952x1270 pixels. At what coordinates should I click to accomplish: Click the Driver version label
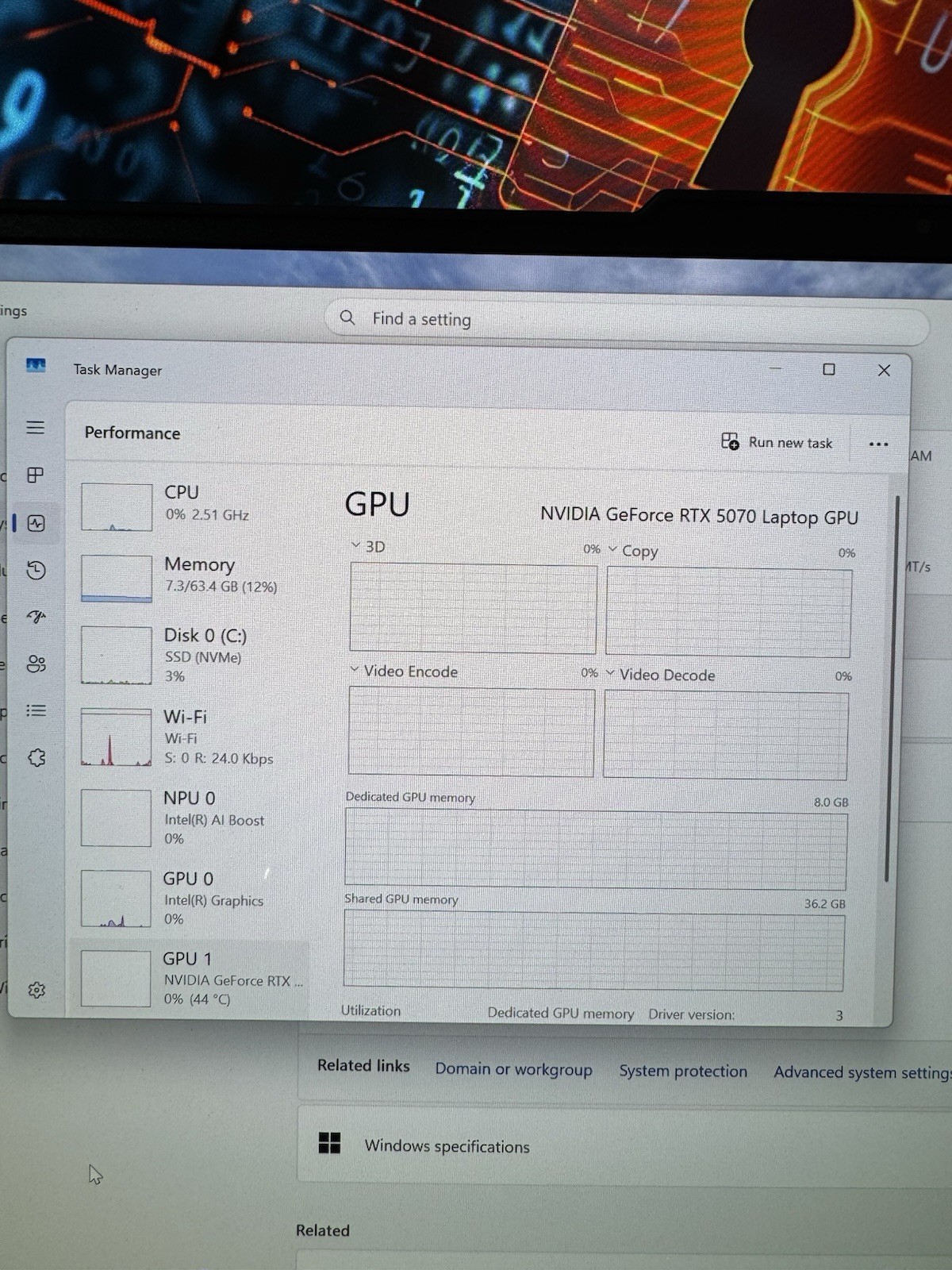tap(691, 1014)
